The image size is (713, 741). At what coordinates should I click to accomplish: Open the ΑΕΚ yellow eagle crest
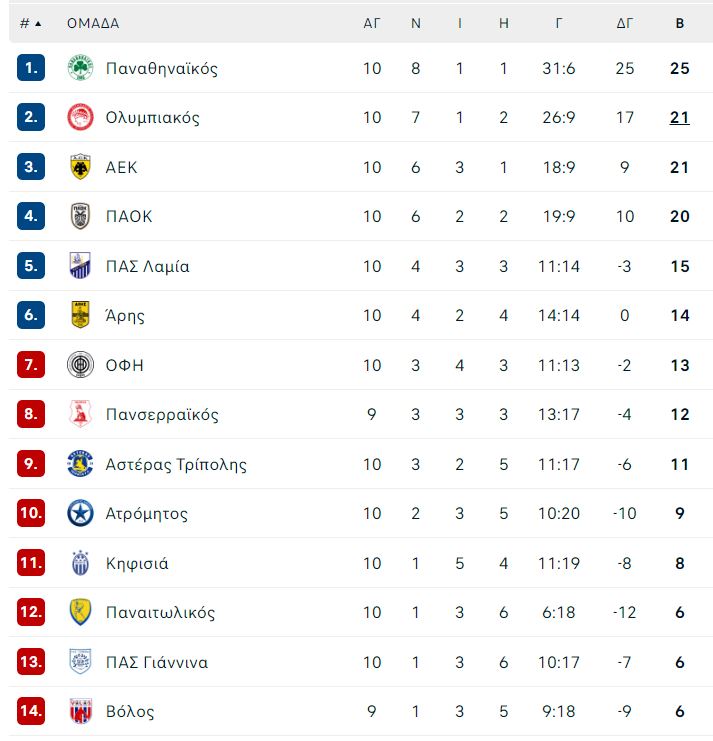(x=80, y=167)
